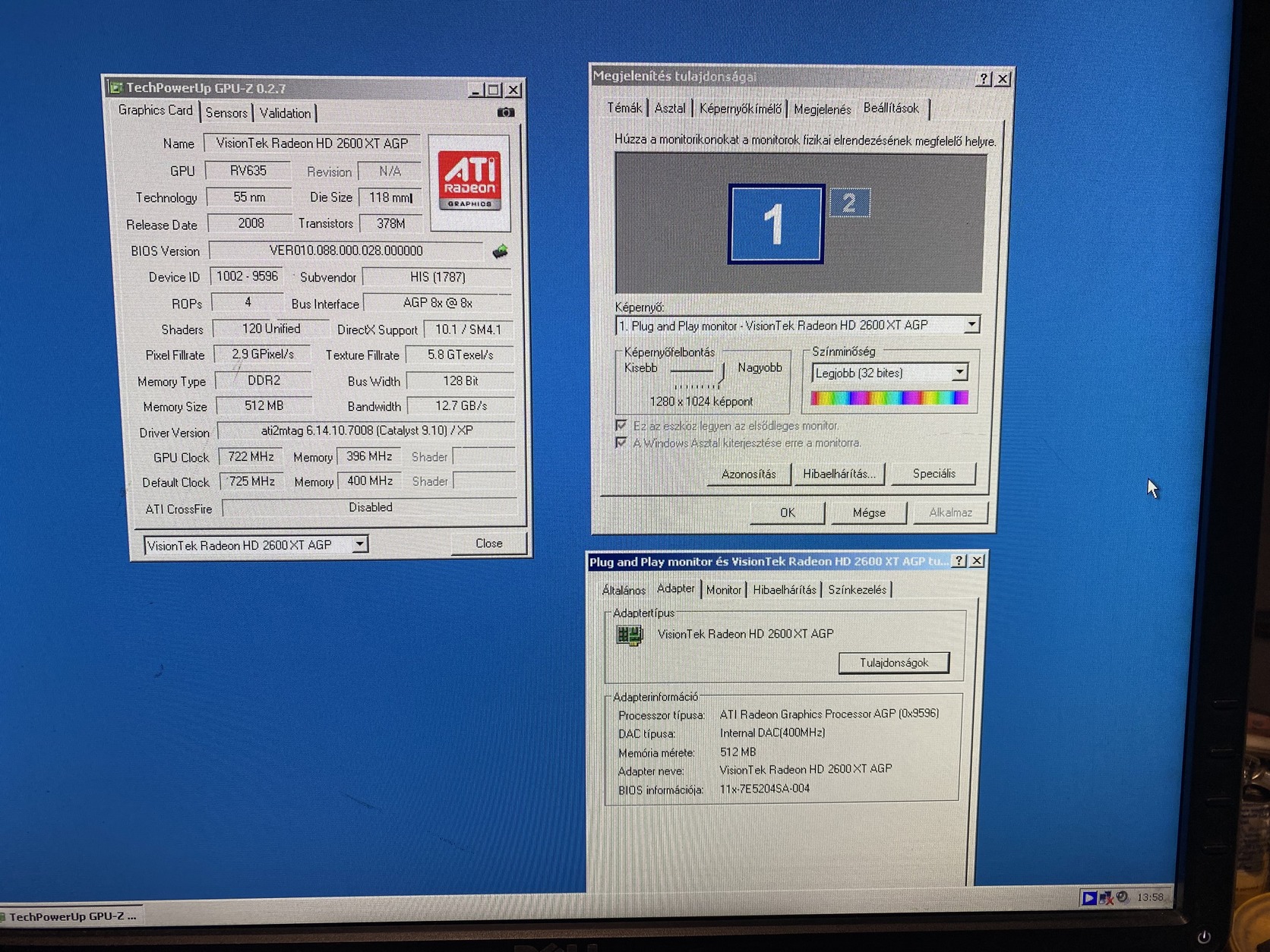
Task: Click the BIOS Version field
Action: 346,251
